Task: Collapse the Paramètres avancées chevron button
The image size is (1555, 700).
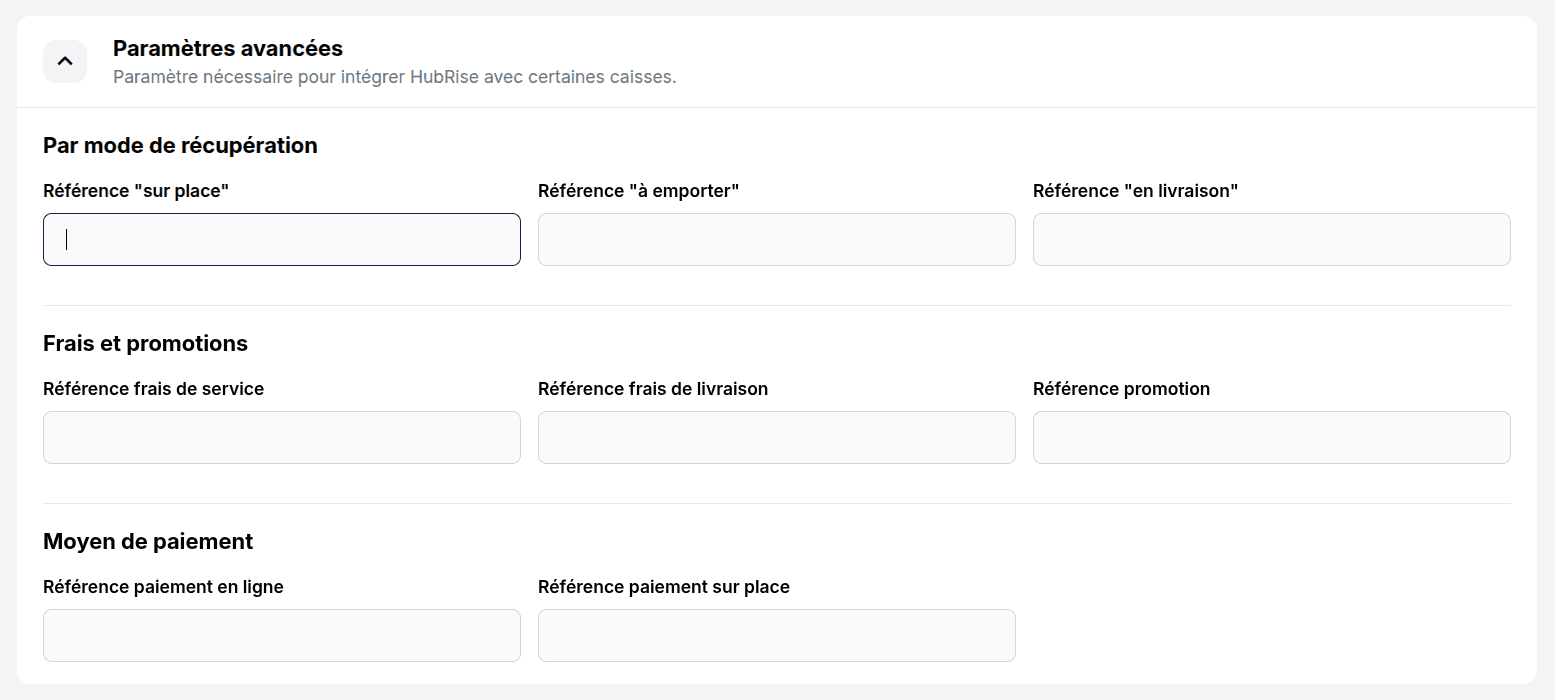Action: (65, 61)
